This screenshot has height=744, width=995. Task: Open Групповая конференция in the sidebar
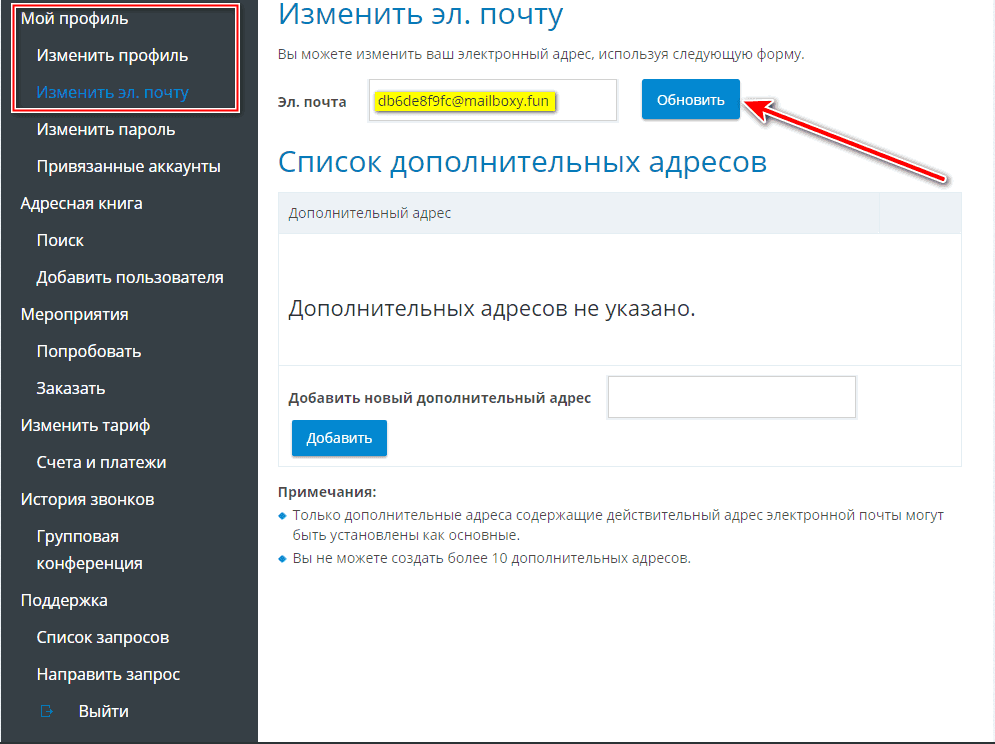pos(89,550)
